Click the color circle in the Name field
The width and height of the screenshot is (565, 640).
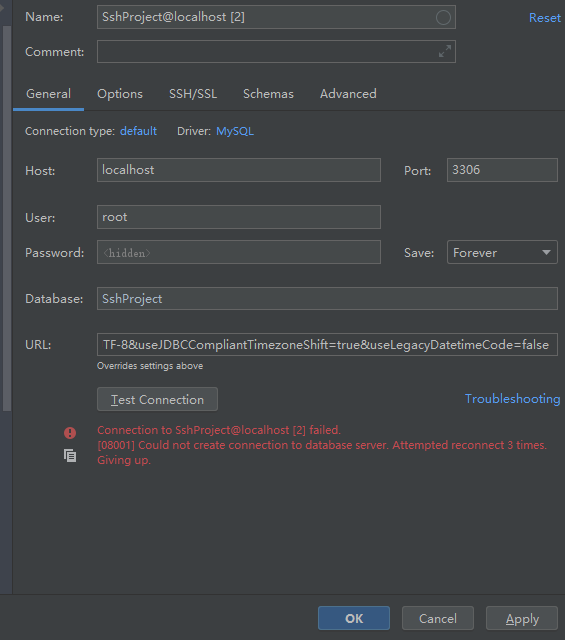443,18
